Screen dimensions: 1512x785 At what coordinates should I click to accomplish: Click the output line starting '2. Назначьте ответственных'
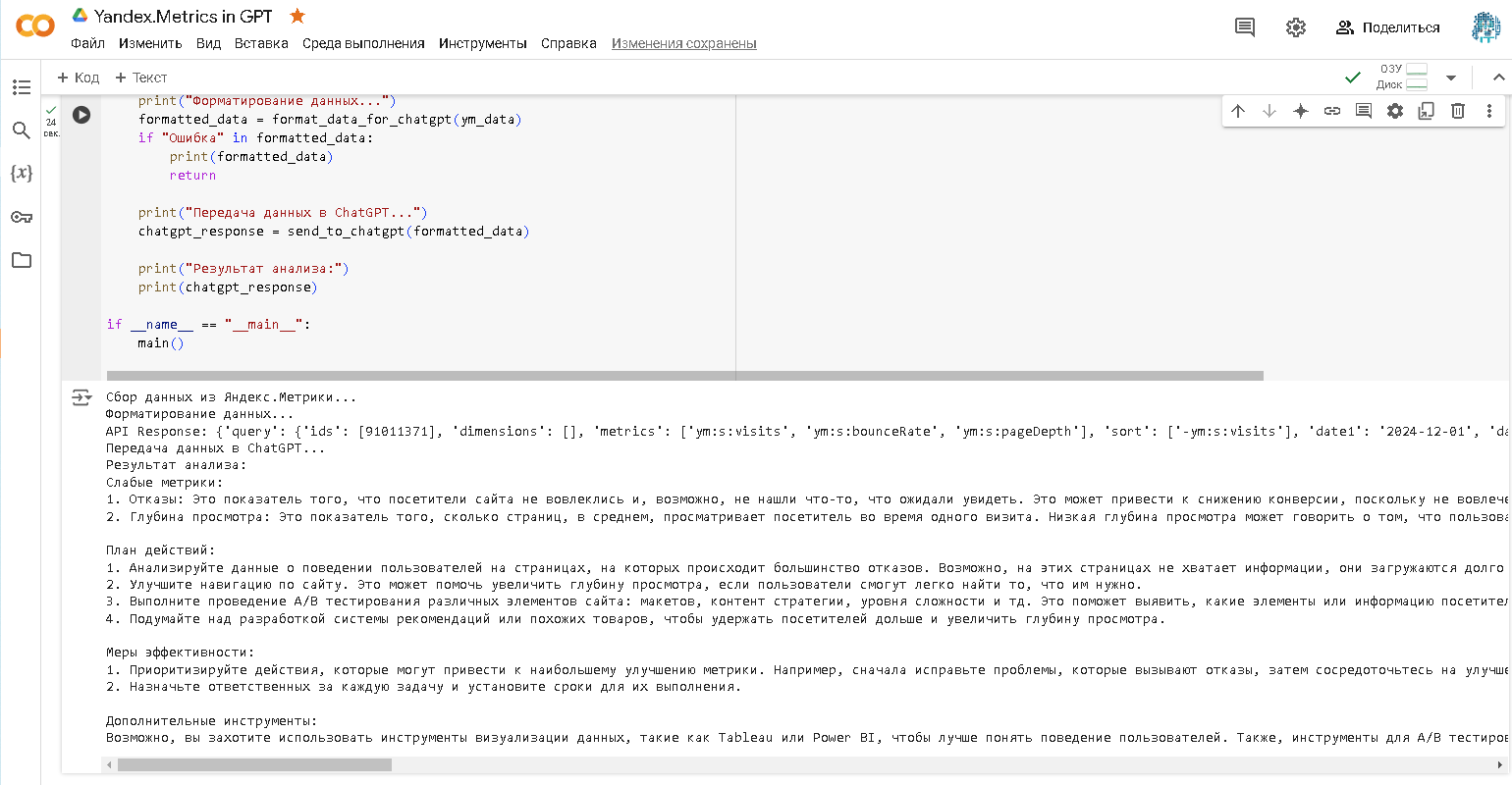[424, 687]
